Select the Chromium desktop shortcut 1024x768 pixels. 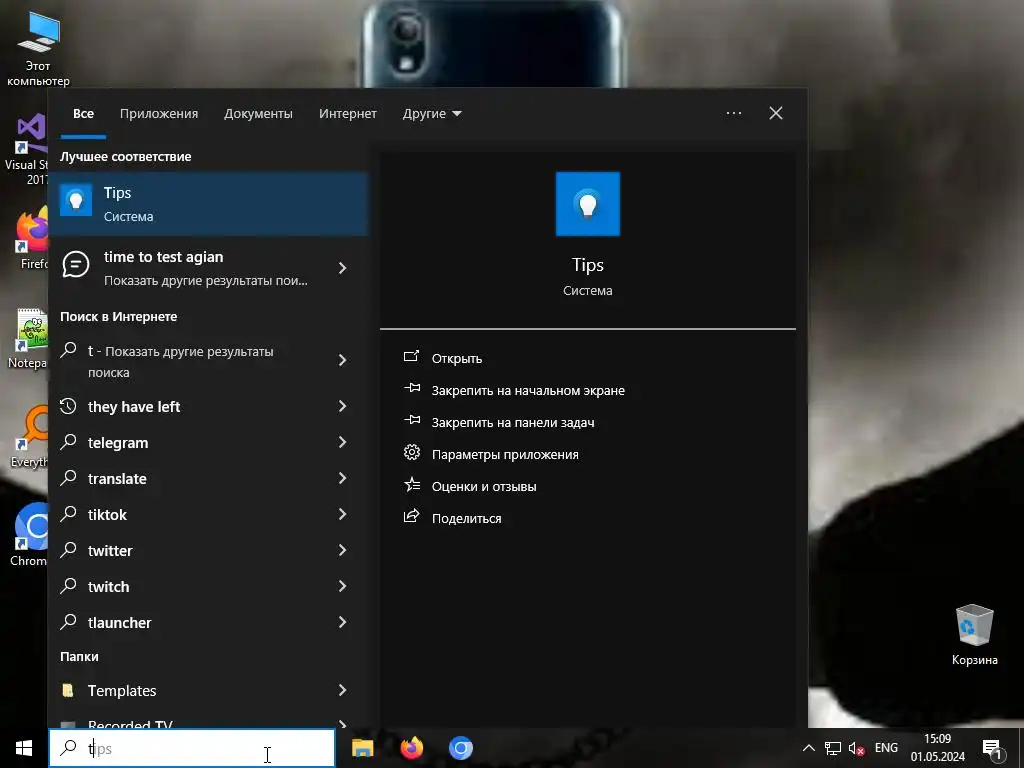point(29,535)
